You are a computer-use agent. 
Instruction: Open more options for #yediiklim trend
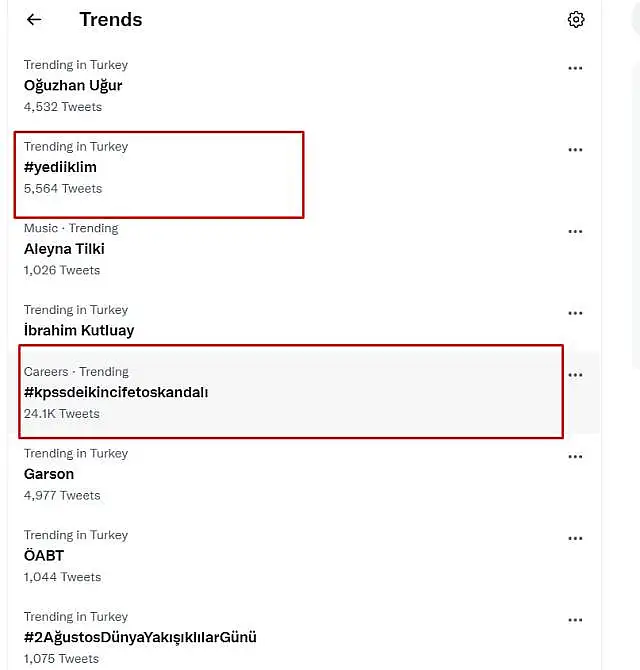point(575,150)
